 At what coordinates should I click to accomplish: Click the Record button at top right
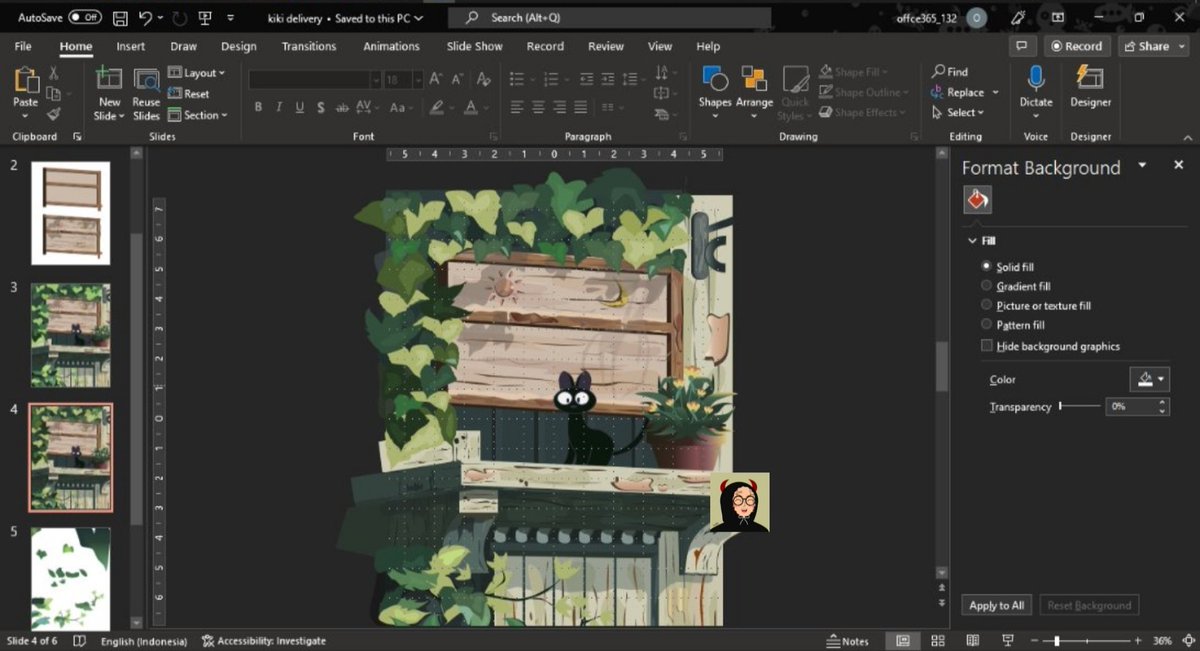[x=1076, y=46]
